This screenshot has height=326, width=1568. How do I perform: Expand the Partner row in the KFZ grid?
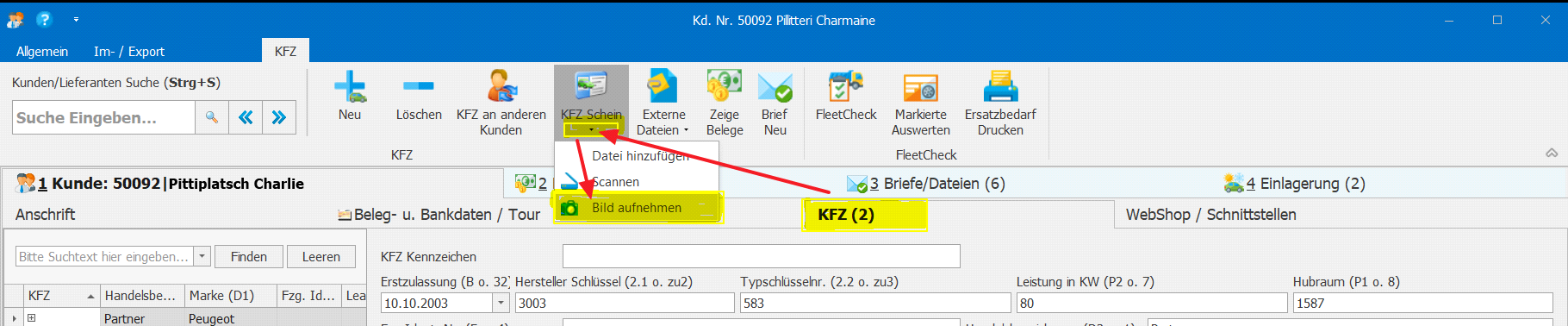(32, 318)
